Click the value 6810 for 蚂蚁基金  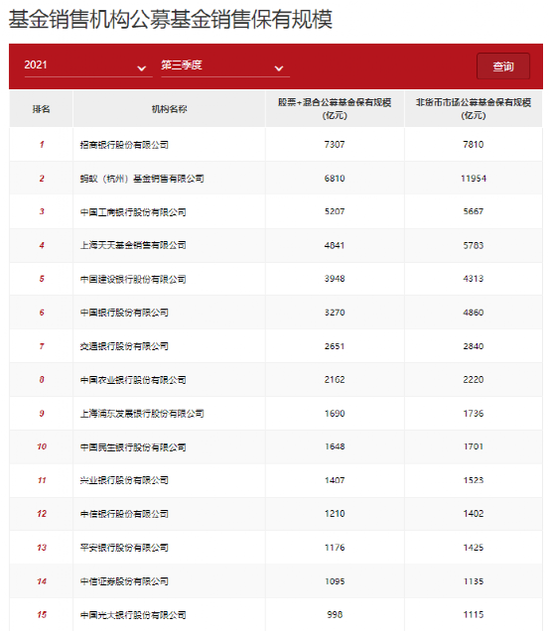click(334, 178)
